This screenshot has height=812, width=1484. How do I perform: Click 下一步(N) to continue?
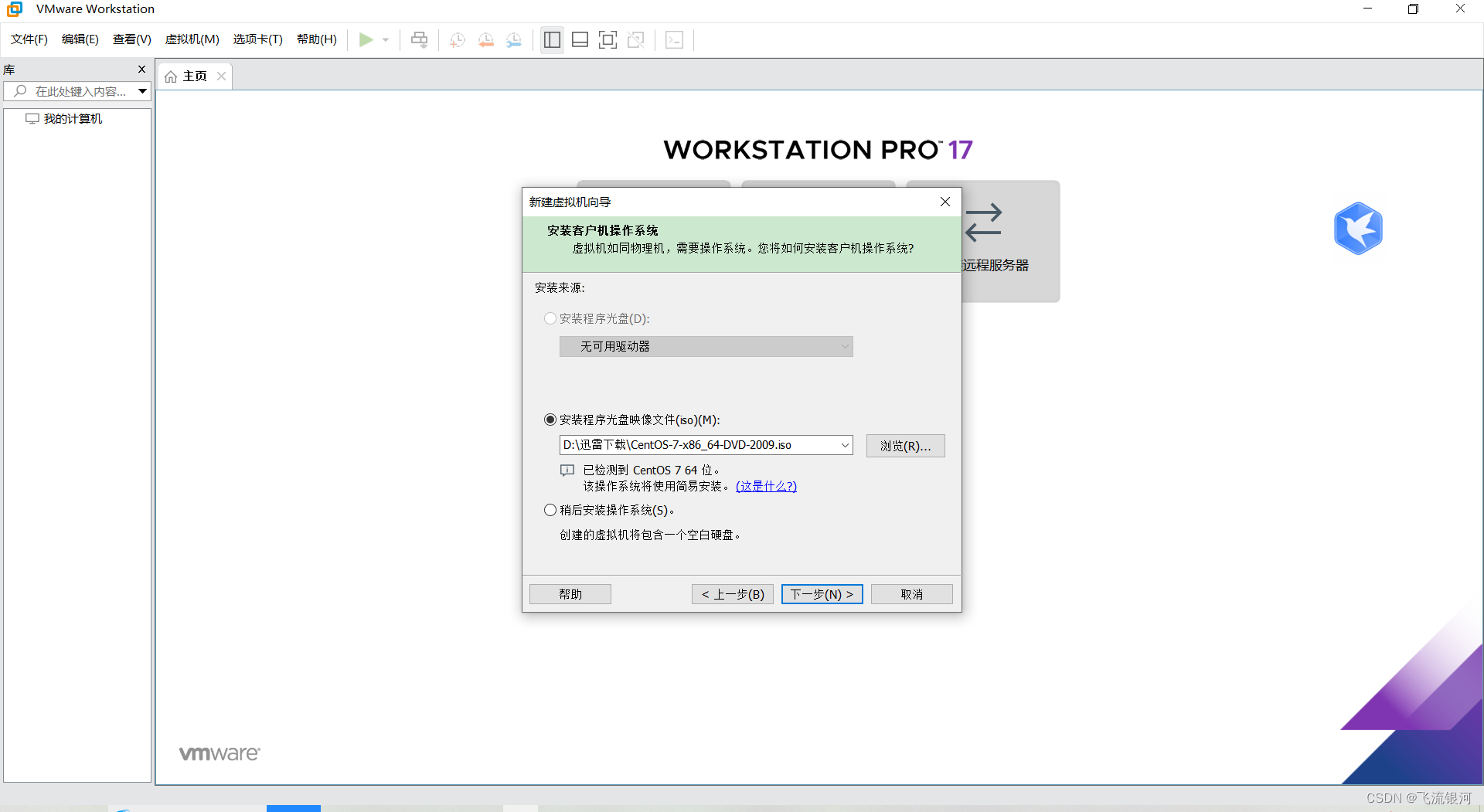(x=822, y=594)
